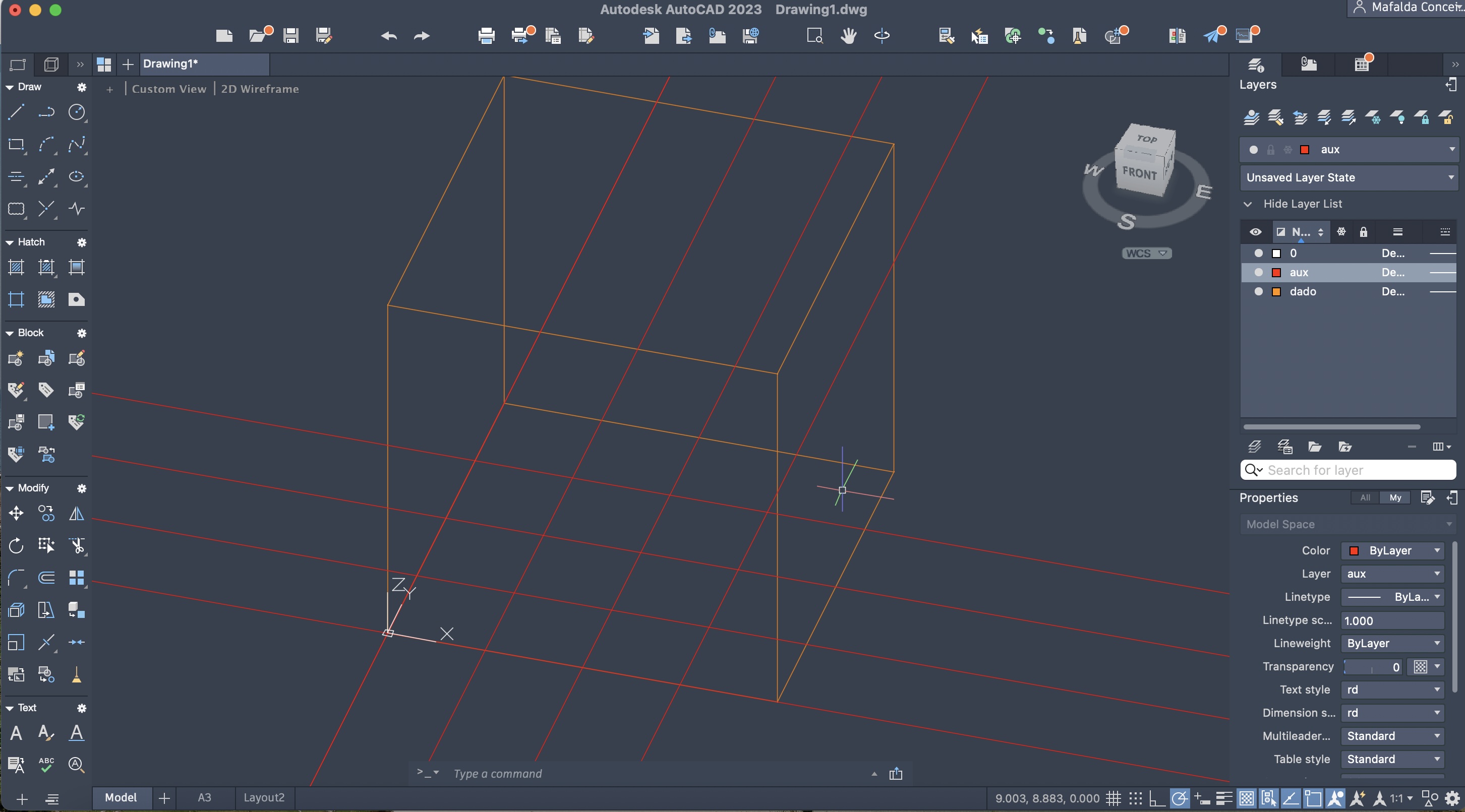Toggle snap mode in status bar

1135,798
